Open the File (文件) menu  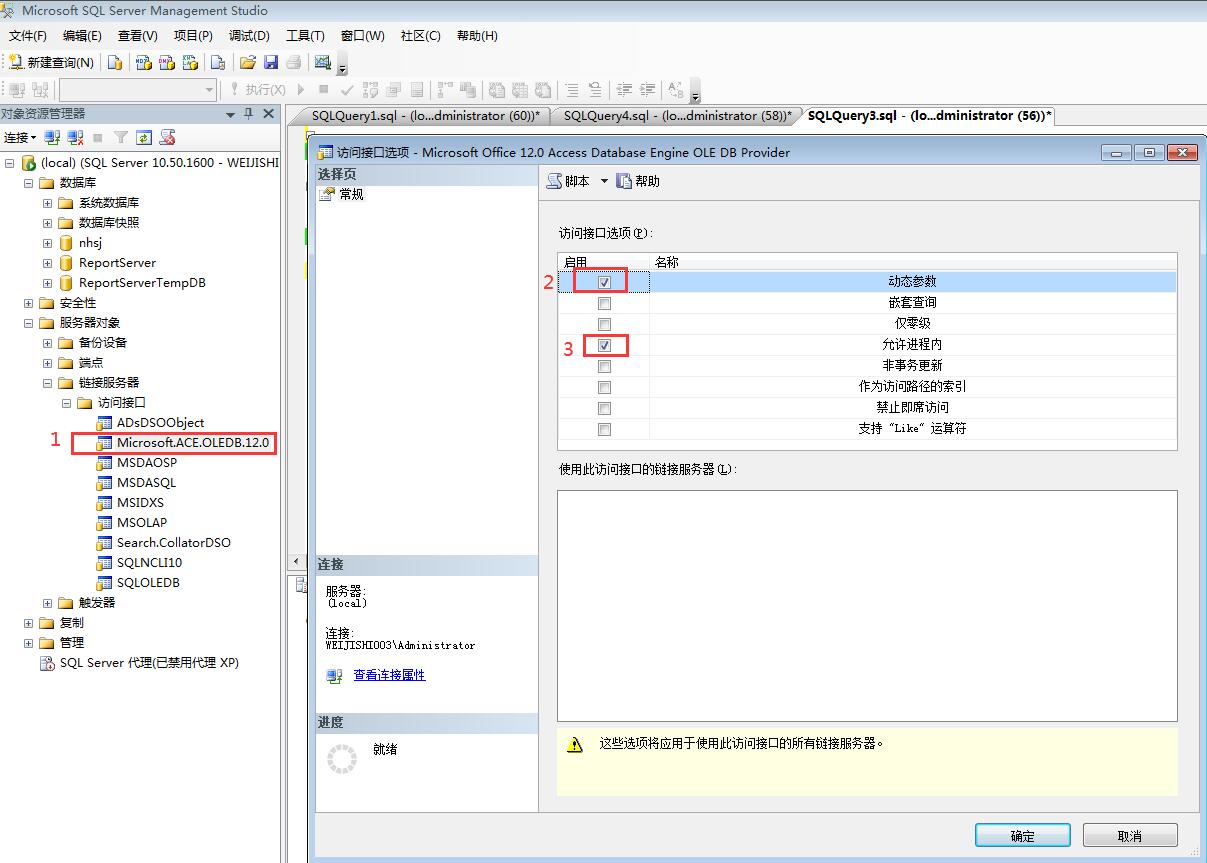[x=27, y=36]
